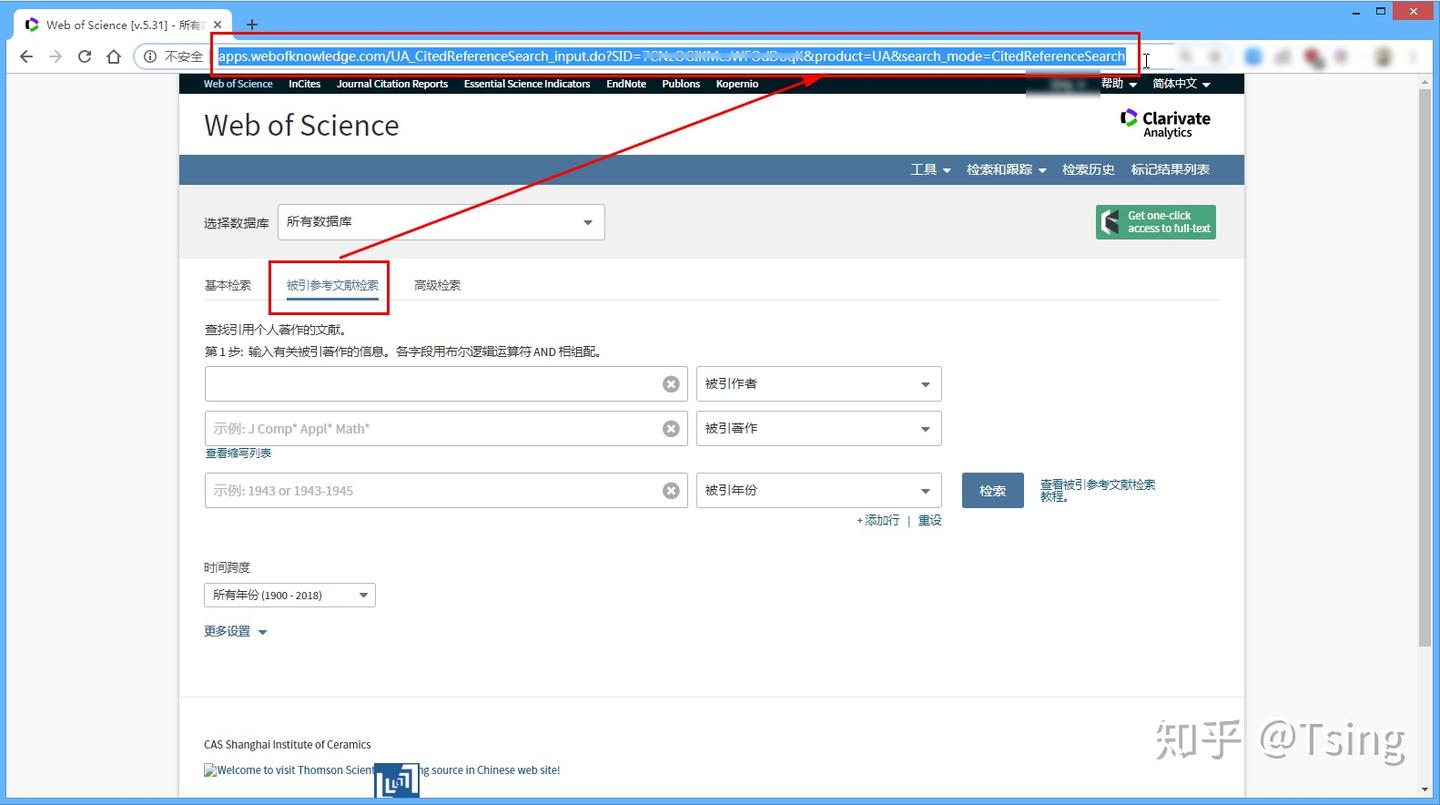This screenshot has height=805, width=1440.
Task: Click the Clarivate Analytics logo
Action: tap(1165, 124)
